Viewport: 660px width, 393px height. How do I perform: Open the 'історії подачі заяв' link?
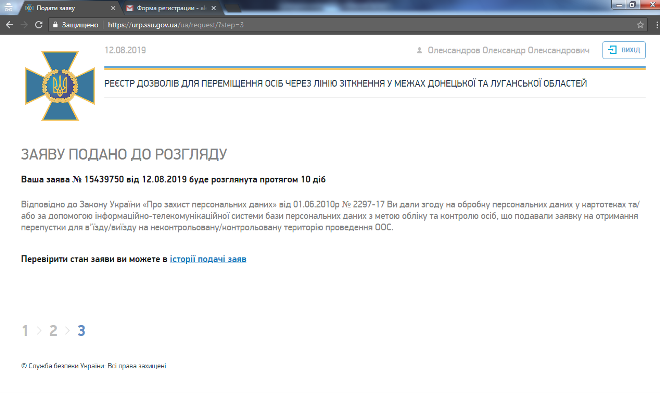pyautogui.click(x=208, y=259)
